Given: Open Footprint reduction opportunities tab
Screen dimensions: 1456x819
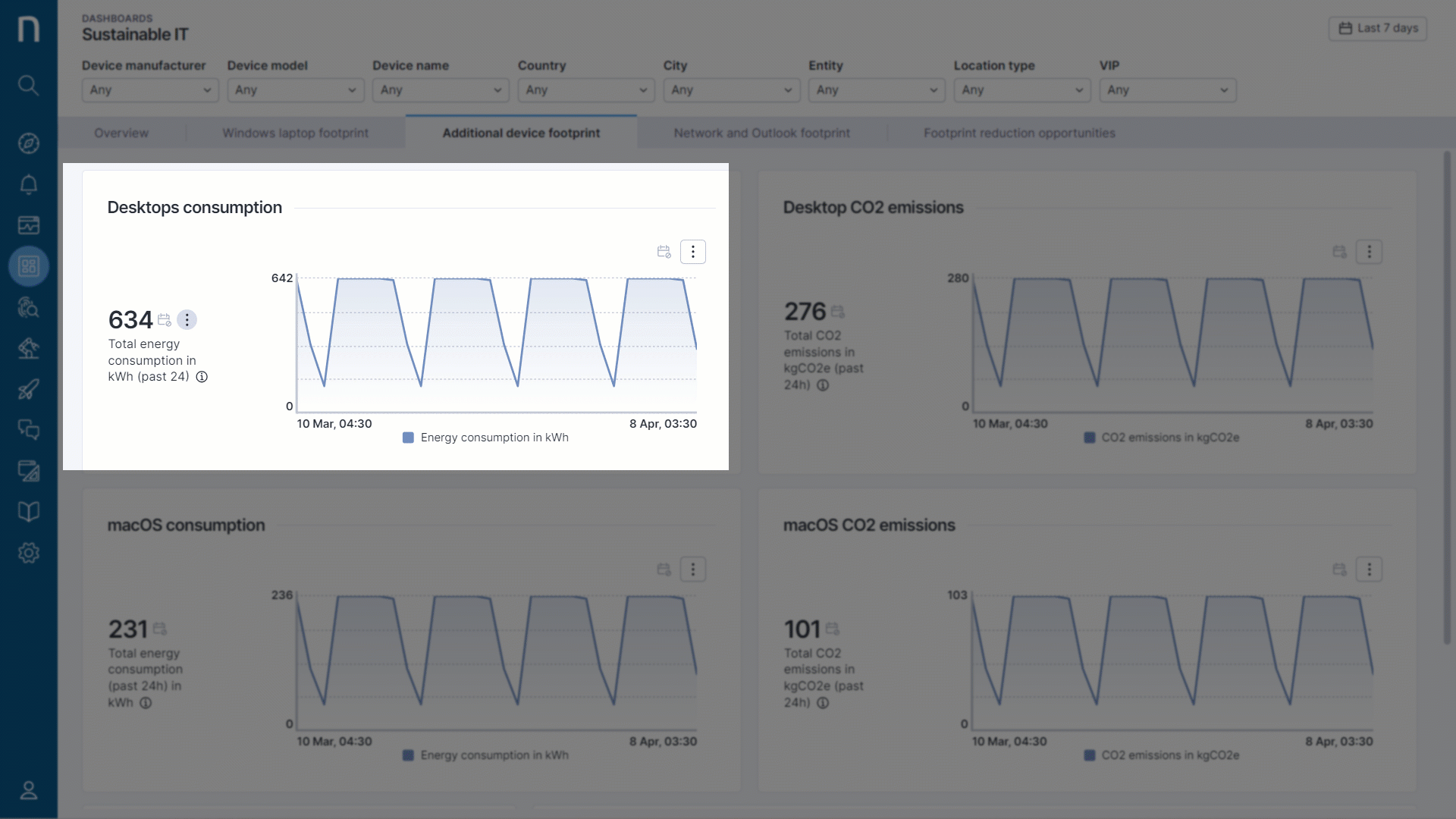Looking at the screenshot, I should (1019, 133).
